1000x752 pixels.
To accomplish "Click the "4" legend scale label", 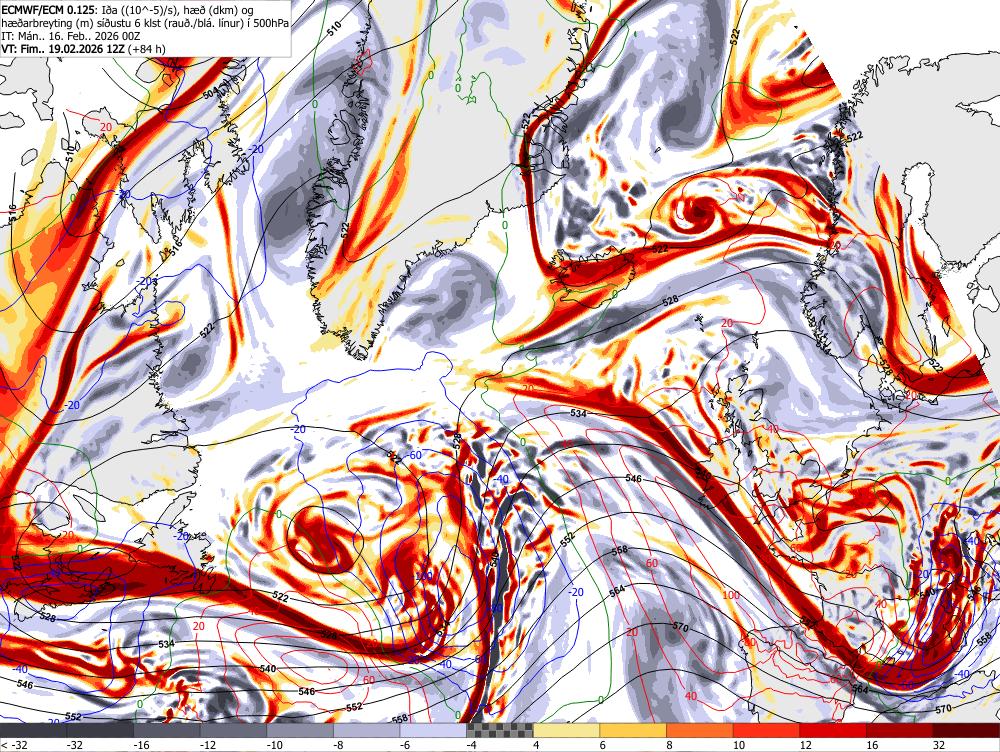I will (536, 745).
